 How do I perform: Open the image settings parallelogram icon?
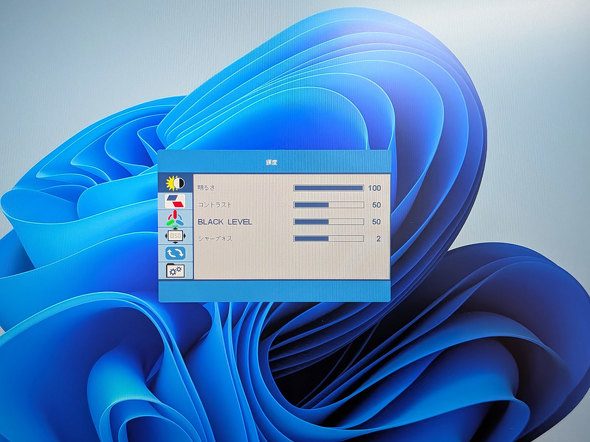click(x=175, y=201)
